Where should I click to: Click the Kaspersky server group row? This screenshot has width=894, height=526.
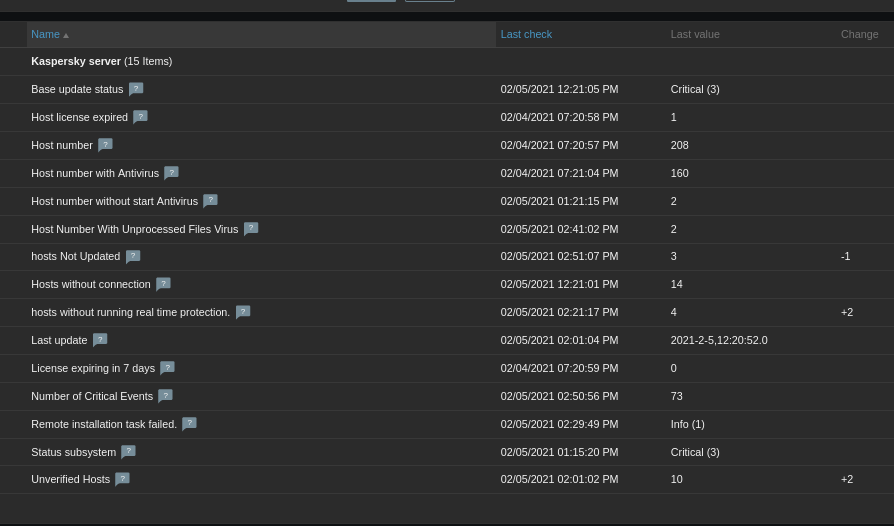click(x=101, y=61)
